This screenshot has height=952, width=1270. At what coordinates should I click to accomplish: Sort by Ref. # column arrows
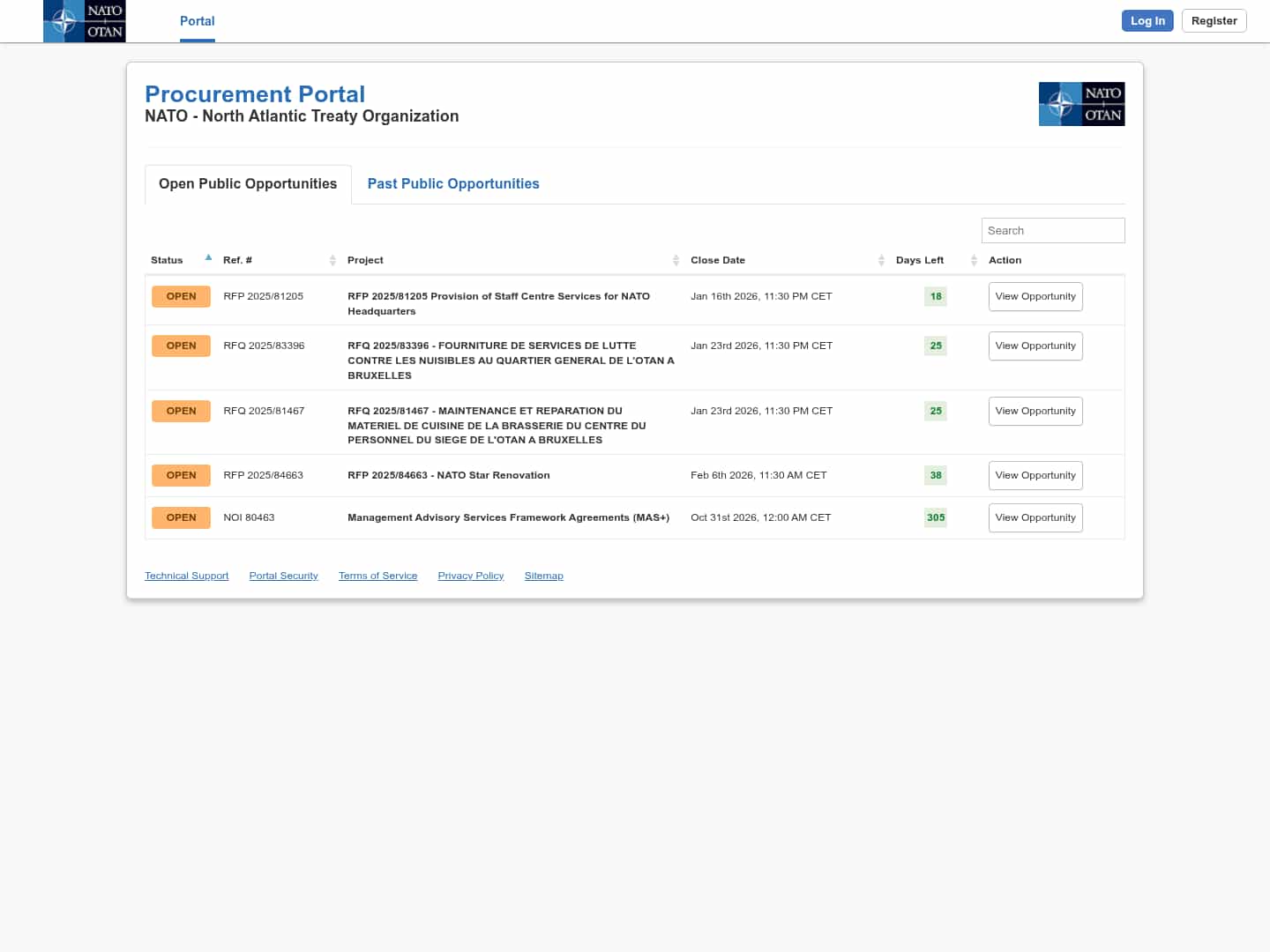332,260
